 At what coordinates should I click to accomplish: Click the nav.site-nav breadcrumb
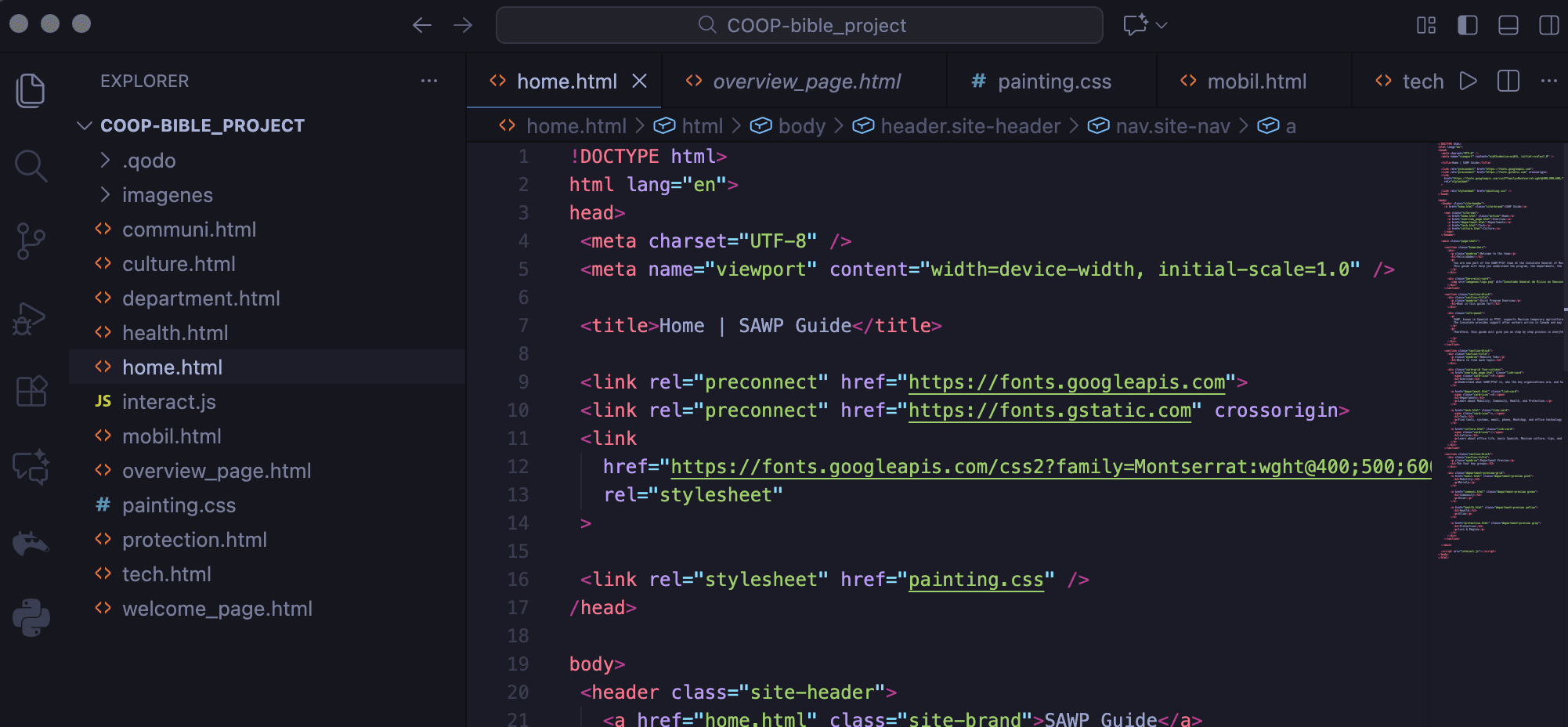point(1160,126)
